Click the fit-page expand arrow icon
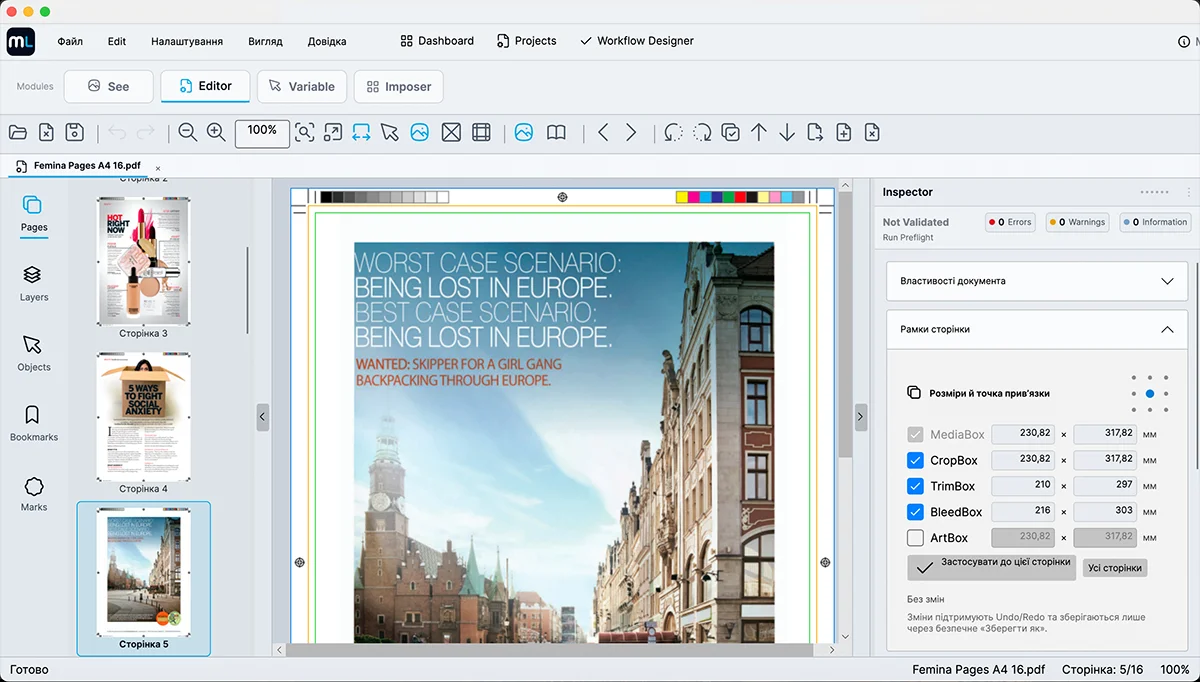The height and width of the screenshot is (682, 1200). (x=333, y=132)
